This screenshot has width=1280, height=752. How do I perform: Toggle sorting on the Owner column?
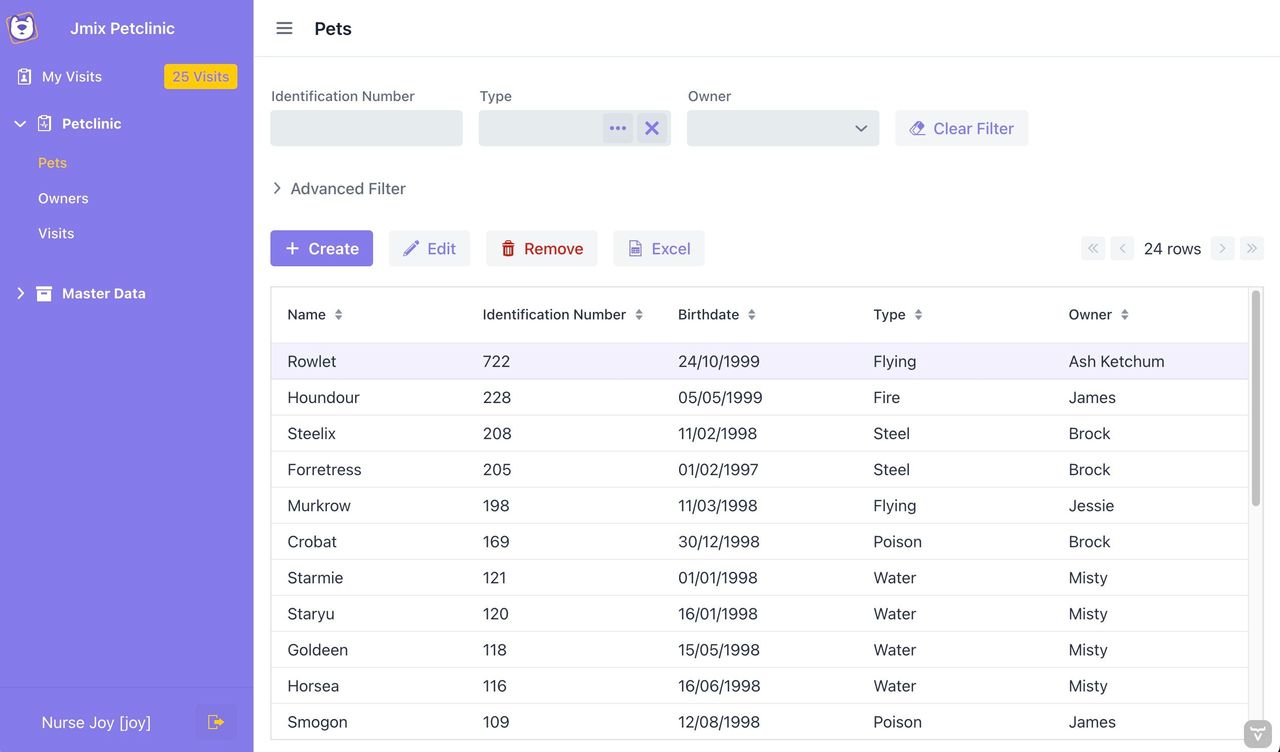pyautogui.click(x=1124, y=313)
